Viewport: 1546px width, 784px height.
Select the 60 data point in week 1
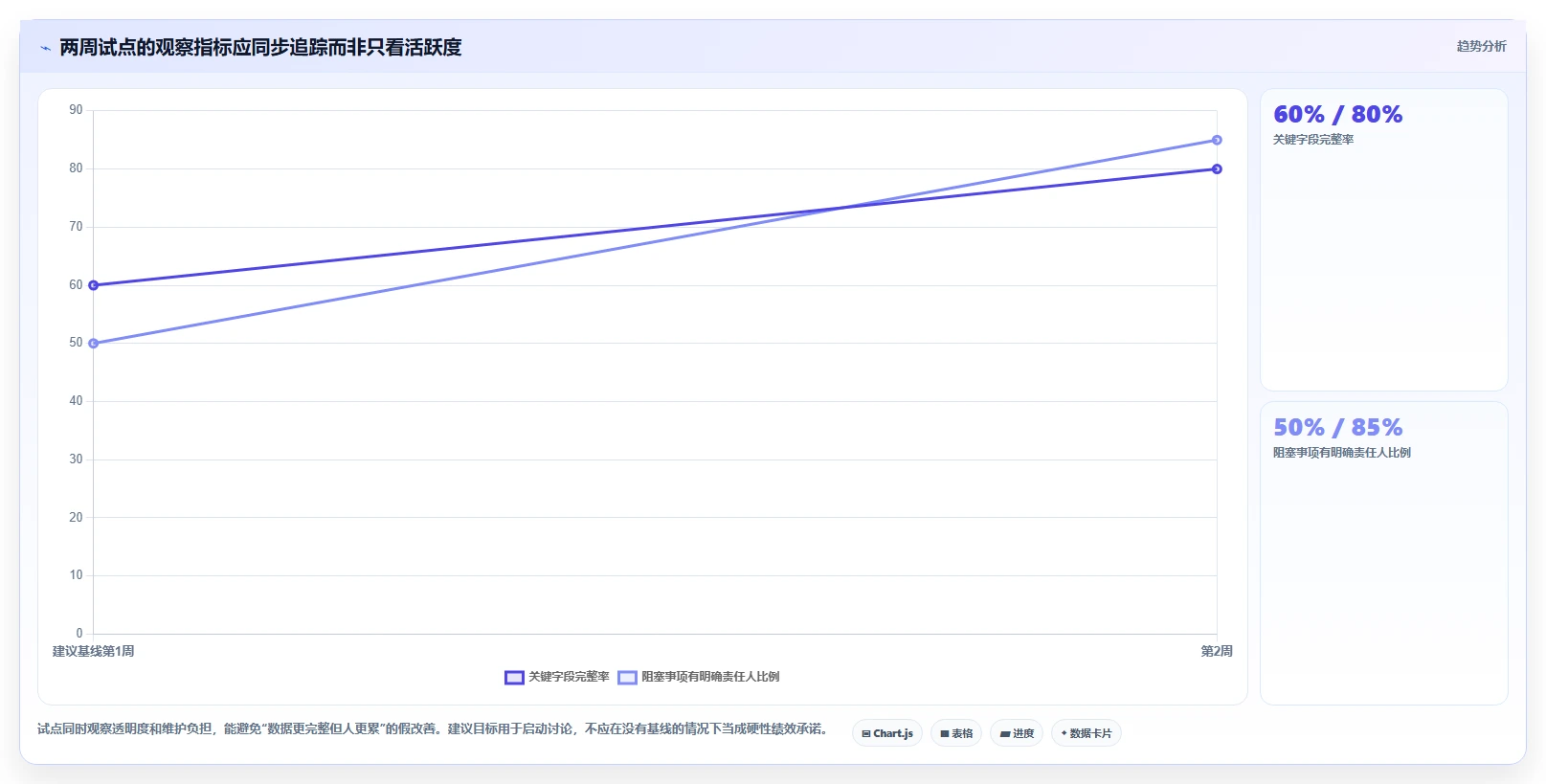(93, 285)
